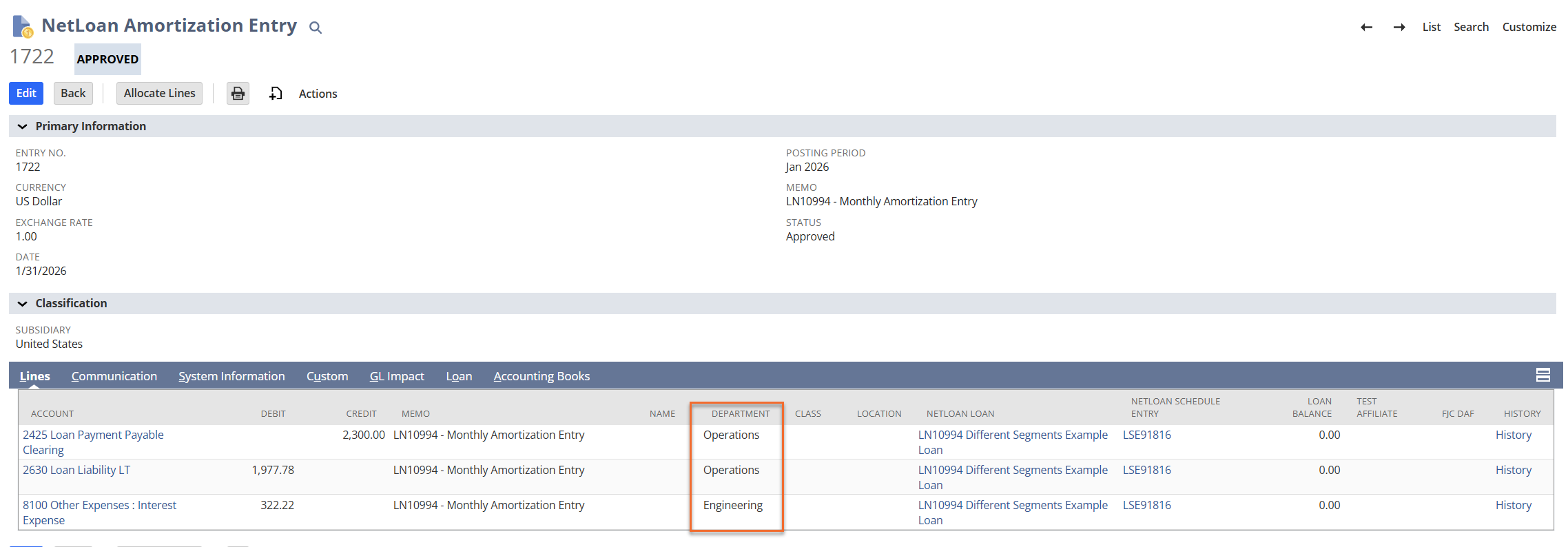
Task: Go to previous record with left arrow
Action: 1366,27
